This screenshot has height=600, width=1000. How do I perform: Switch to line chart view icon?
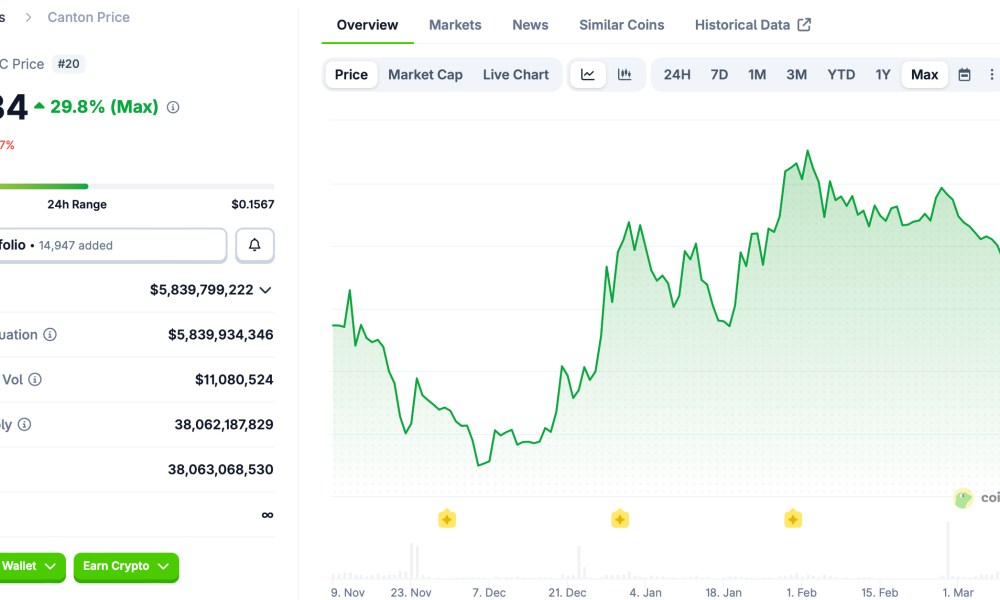(588, 75)
